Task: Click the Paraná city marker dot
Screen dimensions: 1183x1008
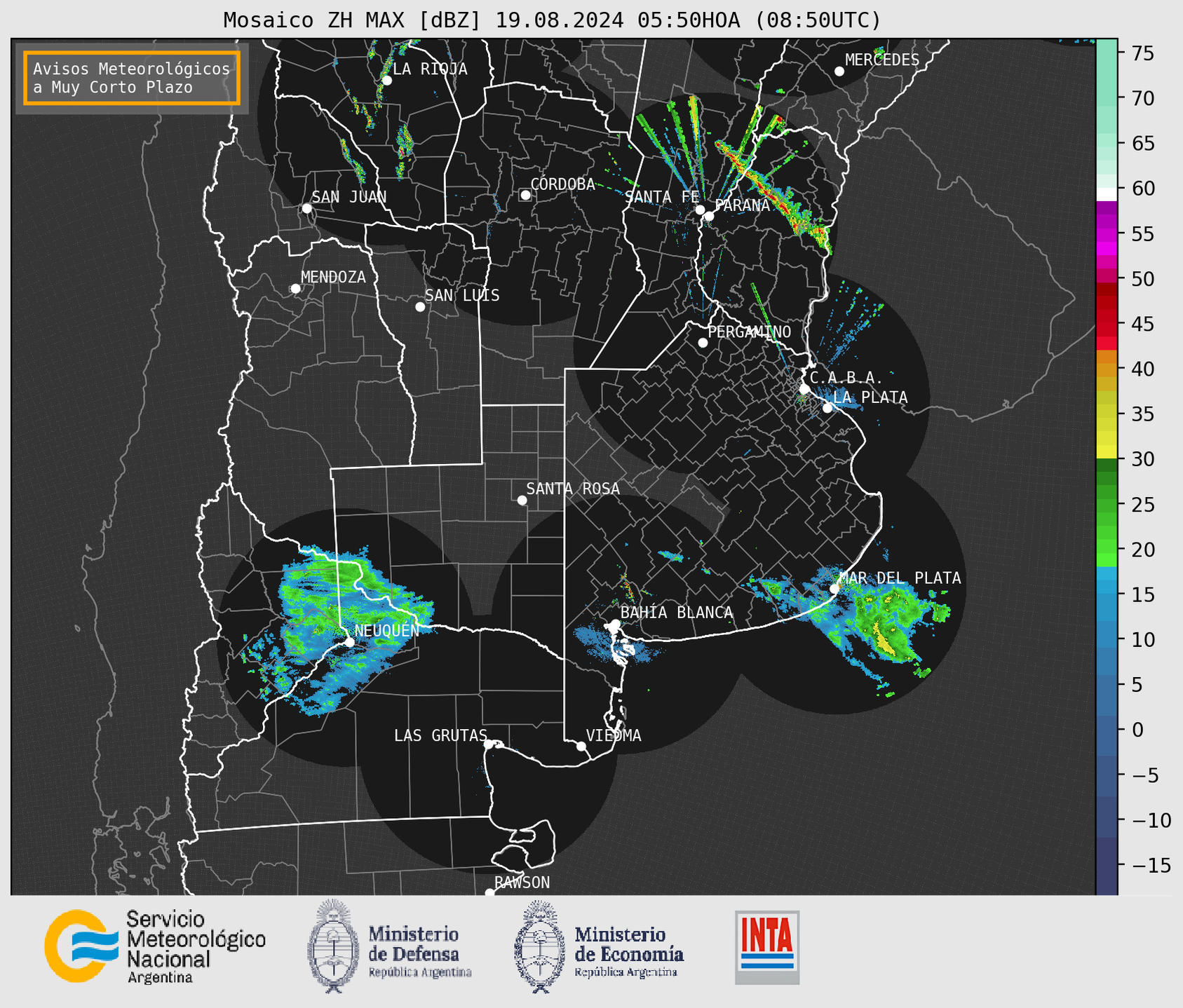Action: (709, 216)
